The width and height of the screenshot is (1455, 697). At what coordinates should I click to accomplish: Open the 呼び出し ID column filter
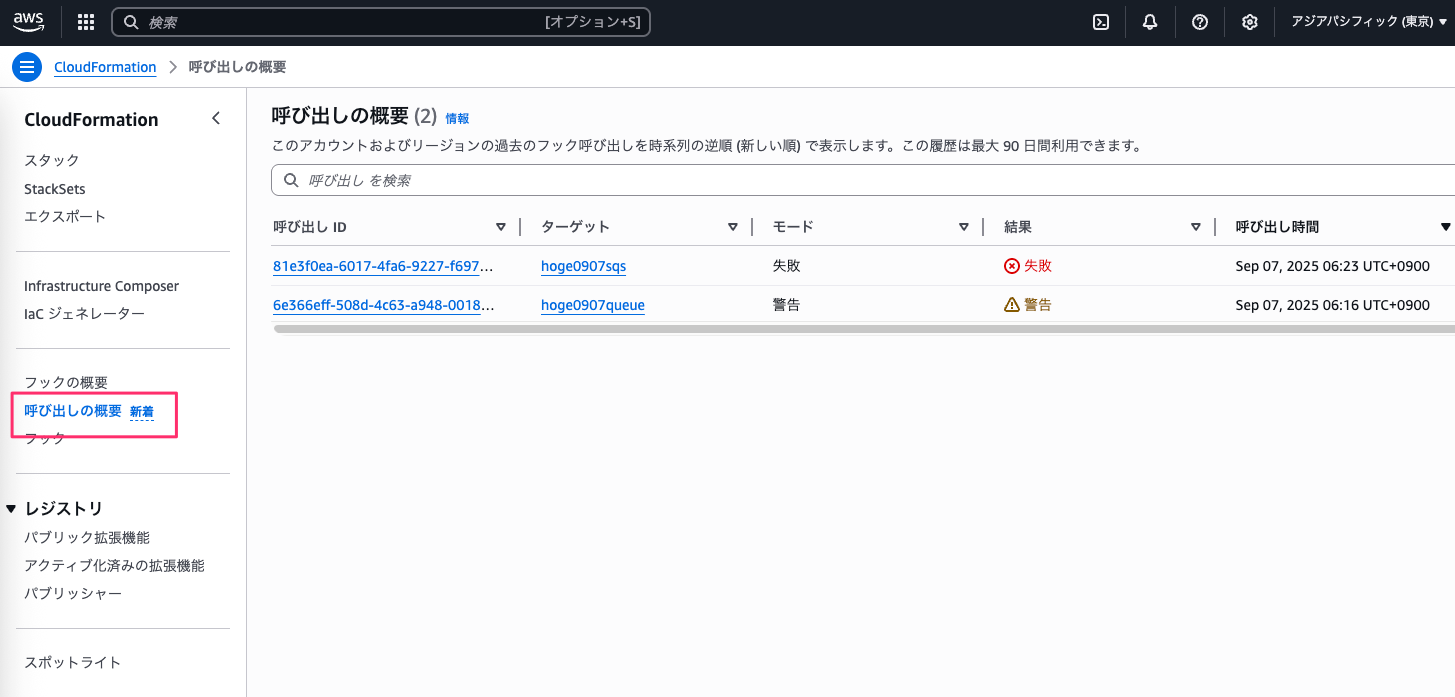(501, 226)
